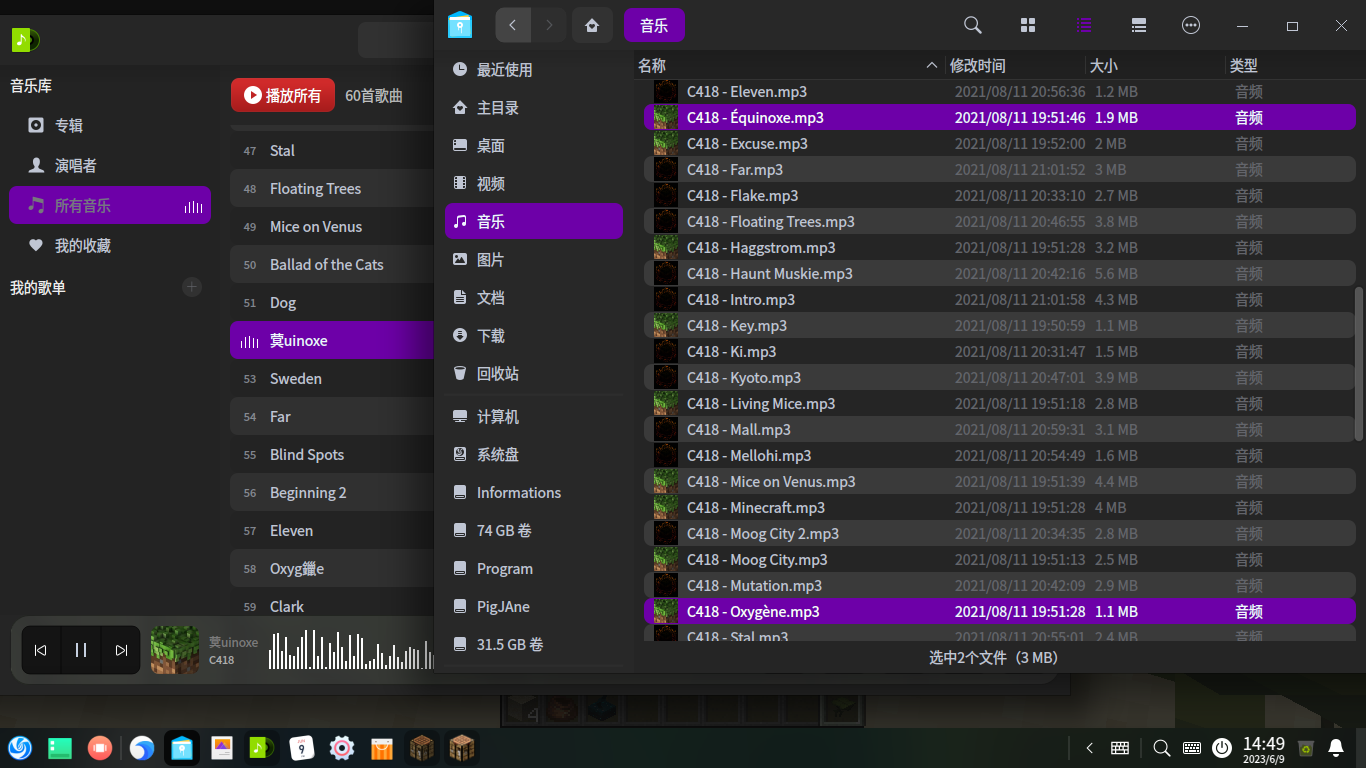Open My Favorites in music library
This screenshot has width=1366, height=768.
click(x=110, y=246)
